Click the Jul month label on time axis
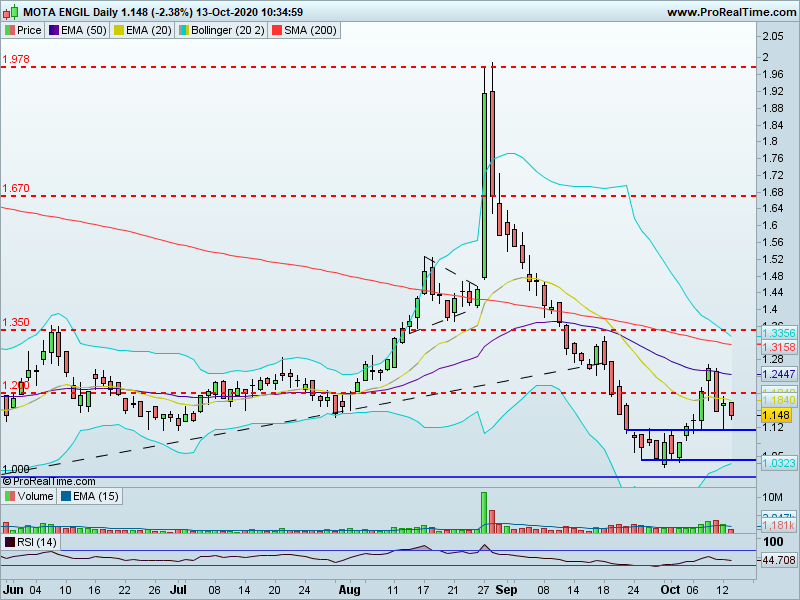Screen dimensions: 800x600 178,590
